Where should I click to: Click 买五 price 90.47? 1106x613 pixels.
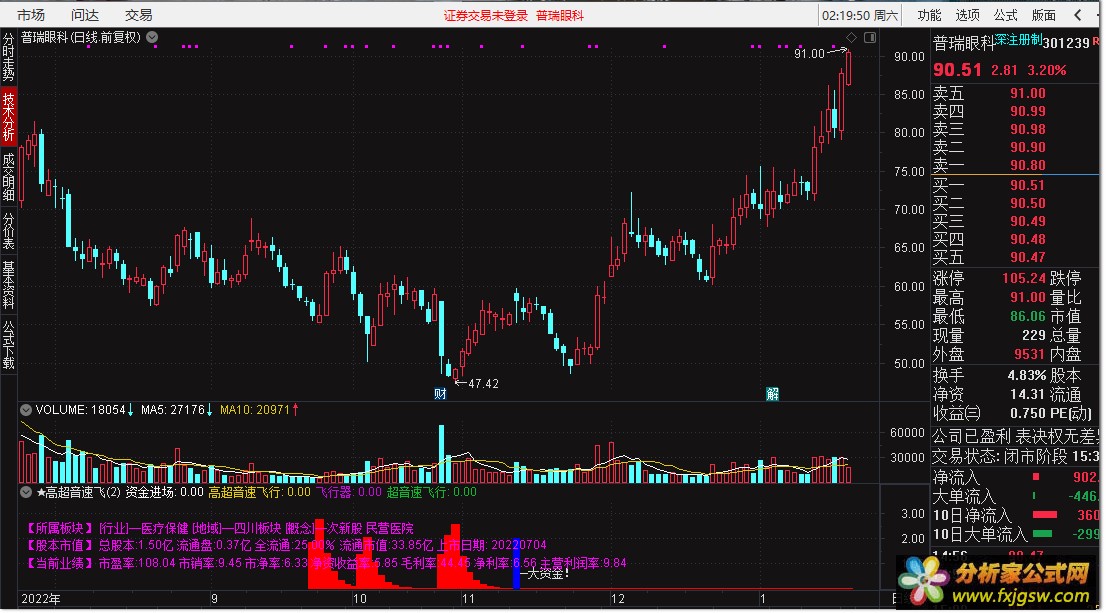tap(1028, 257)
